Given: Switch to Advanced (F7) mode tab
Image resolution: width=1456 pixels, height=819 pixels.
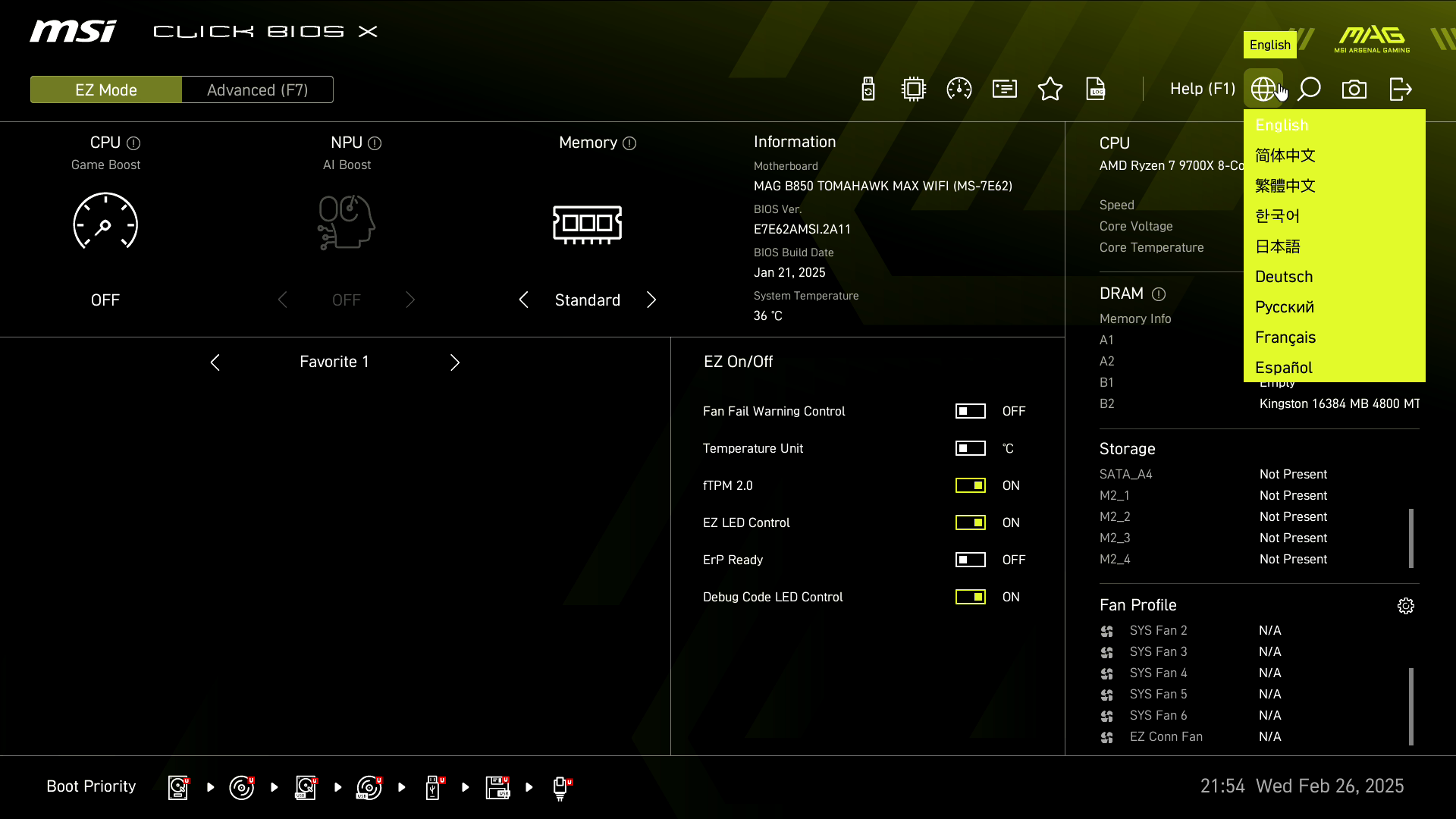Looking at the screenshot, I should pos(257,90).
